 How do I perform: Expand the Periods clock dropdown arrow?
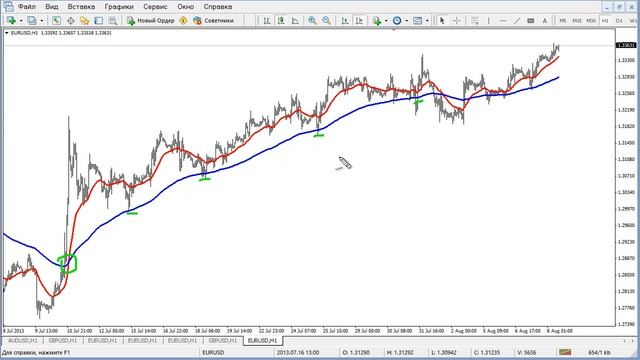tap(407, 21)
